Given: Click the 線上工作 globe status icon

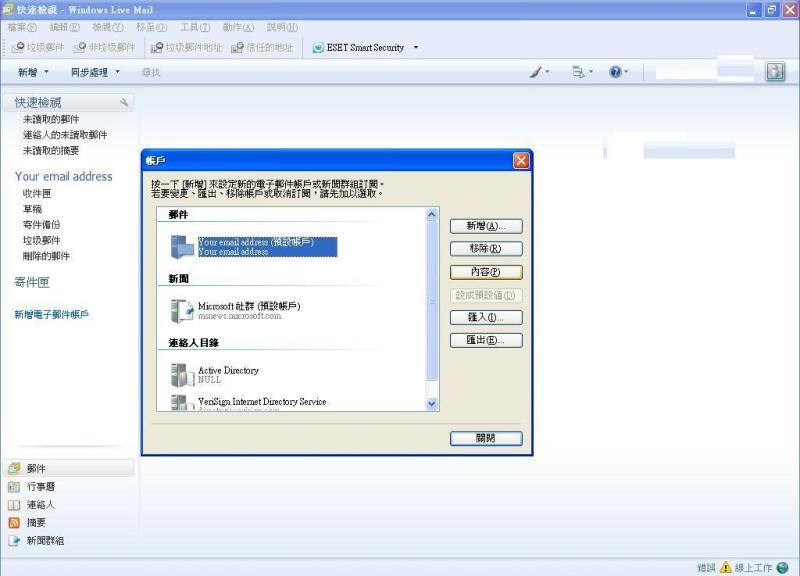Looking at the screenshot, I should pos(782,568).
